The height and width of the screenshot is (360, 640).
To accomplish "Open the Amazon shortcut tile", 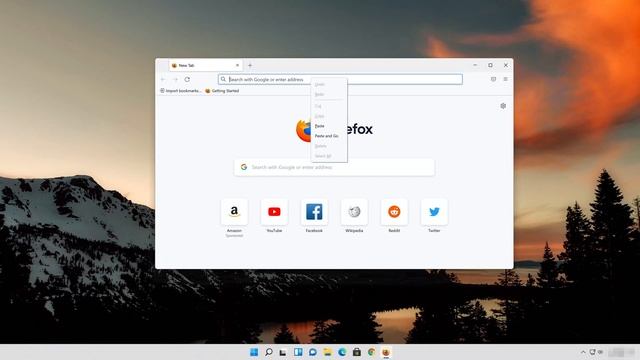I will (x=234, y=212).
